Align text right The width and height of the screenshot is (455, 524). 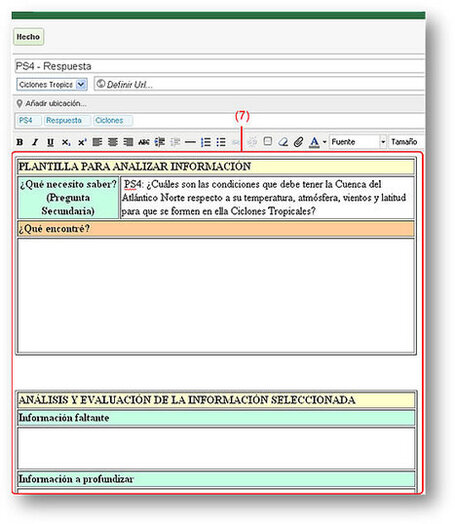[x=128, y=142]
